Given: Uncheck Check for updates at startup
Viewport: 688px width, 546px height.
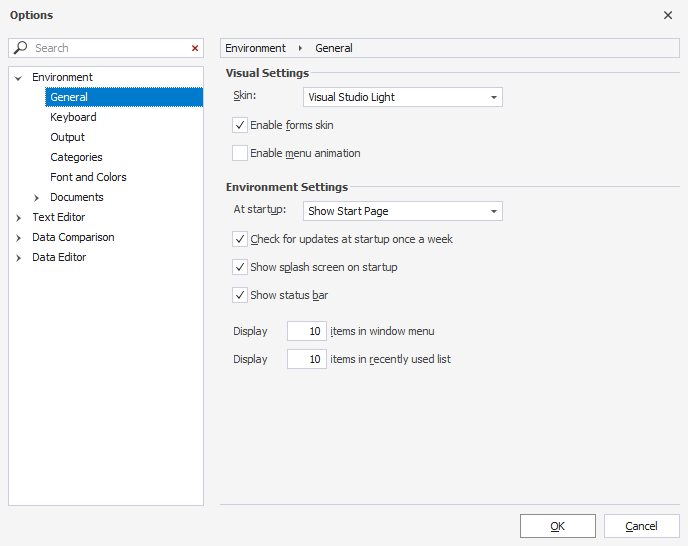Looking at the screenshot, I should coord(240,239).
